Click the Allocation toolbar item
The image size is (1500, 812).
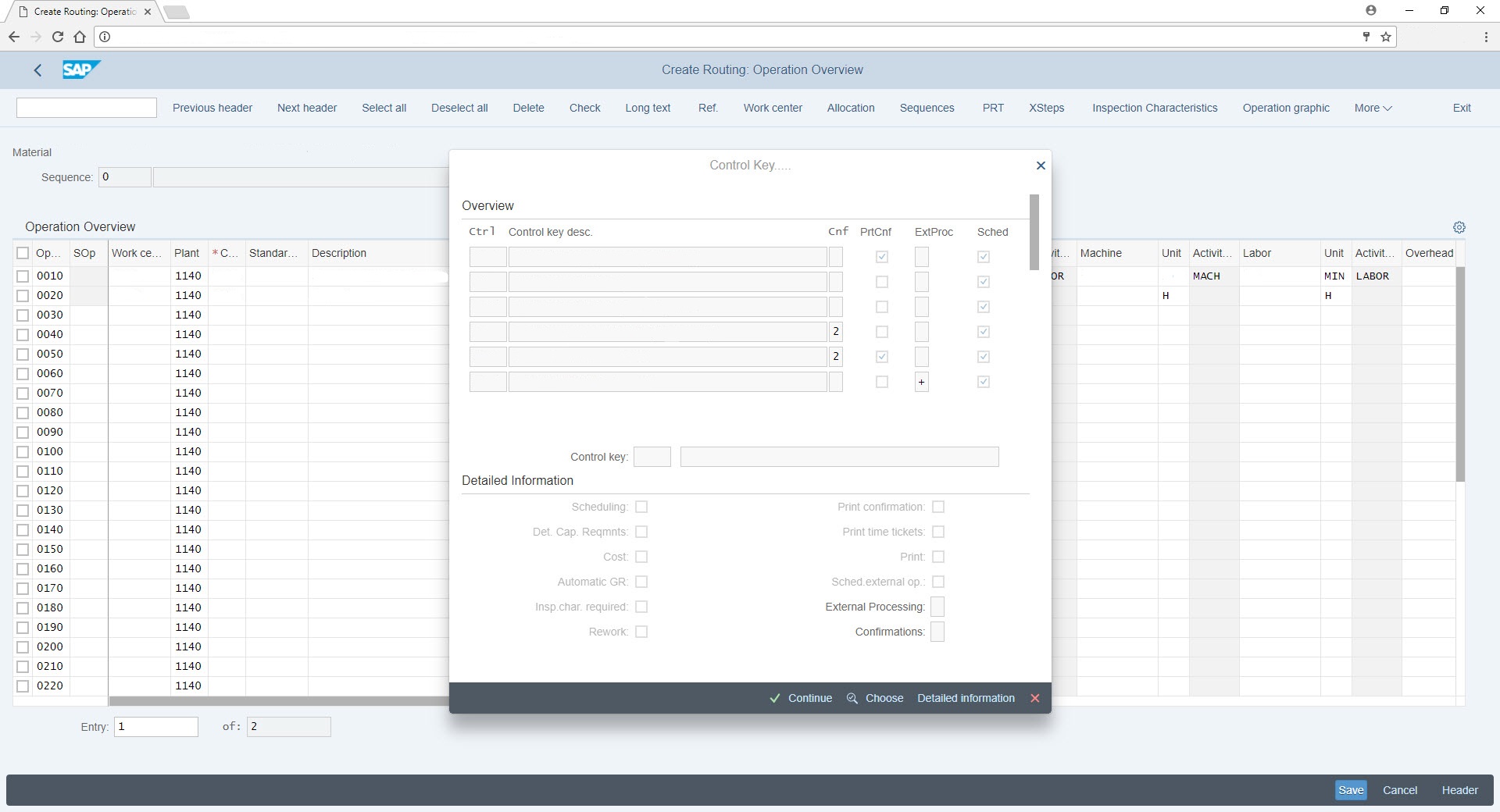click(x=851, y=108)
